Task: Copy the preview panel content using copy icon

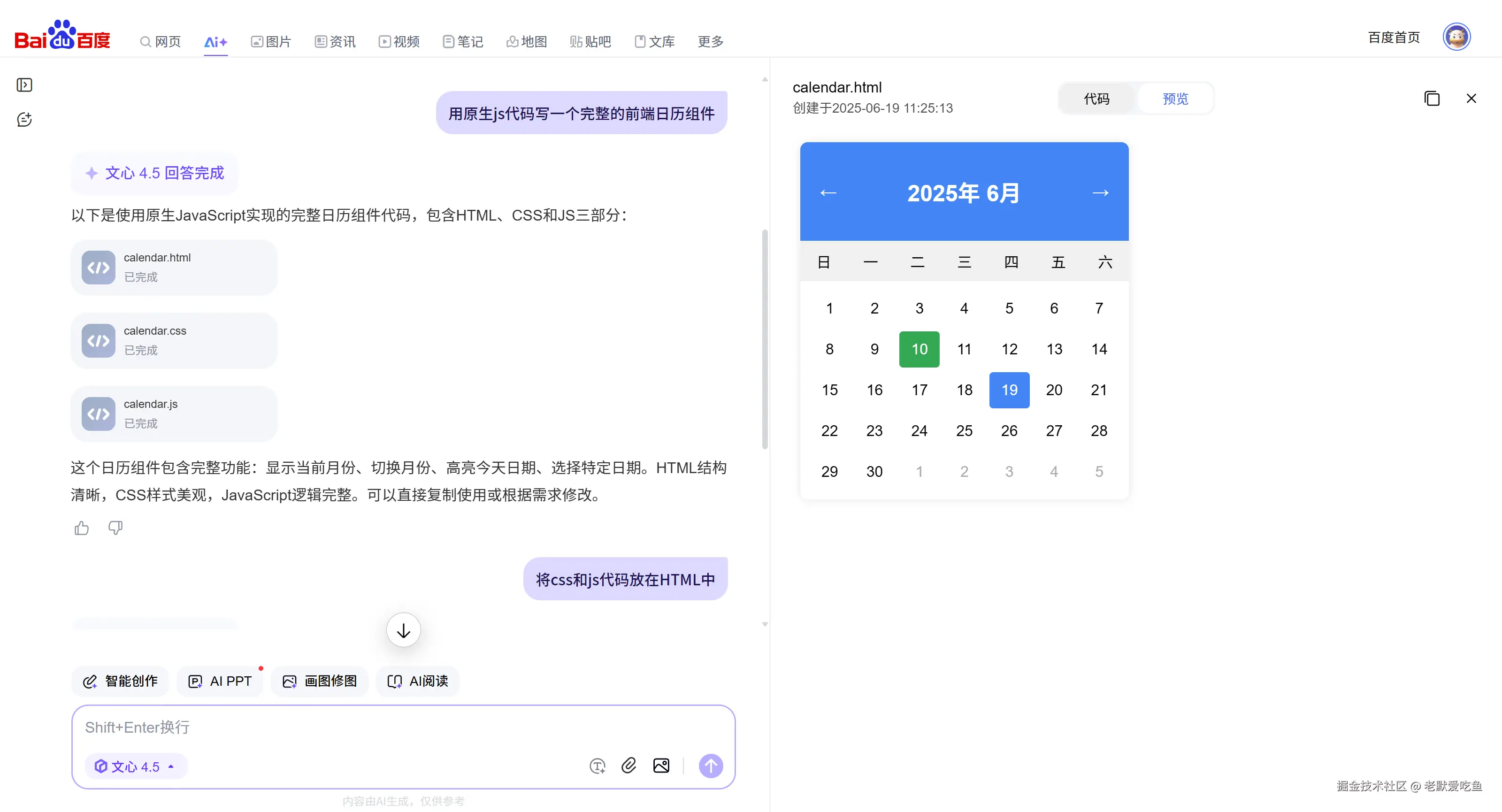Action: [1432, 98]
